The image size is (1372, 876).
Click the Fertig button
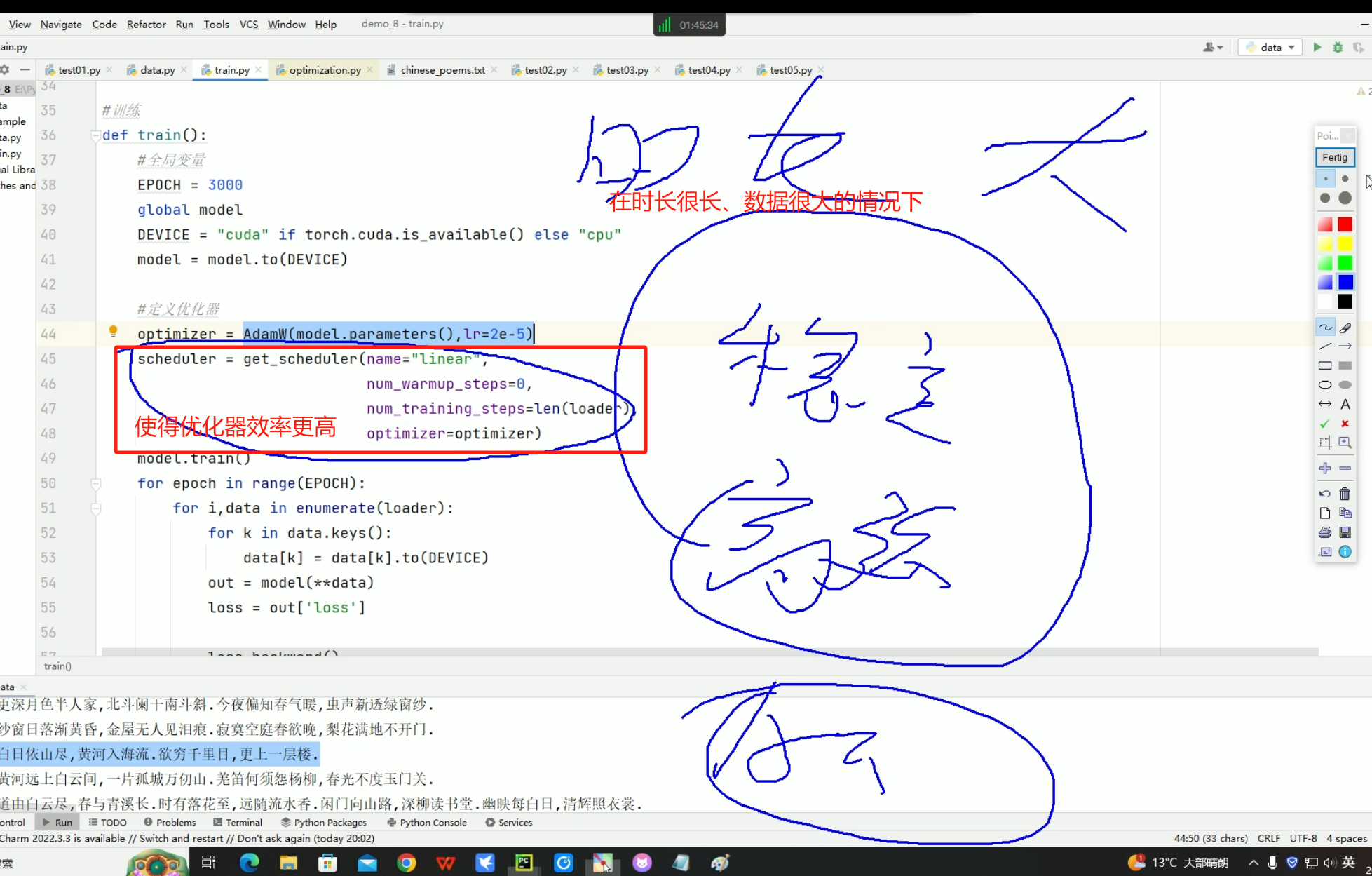(x=1334, y=157)
